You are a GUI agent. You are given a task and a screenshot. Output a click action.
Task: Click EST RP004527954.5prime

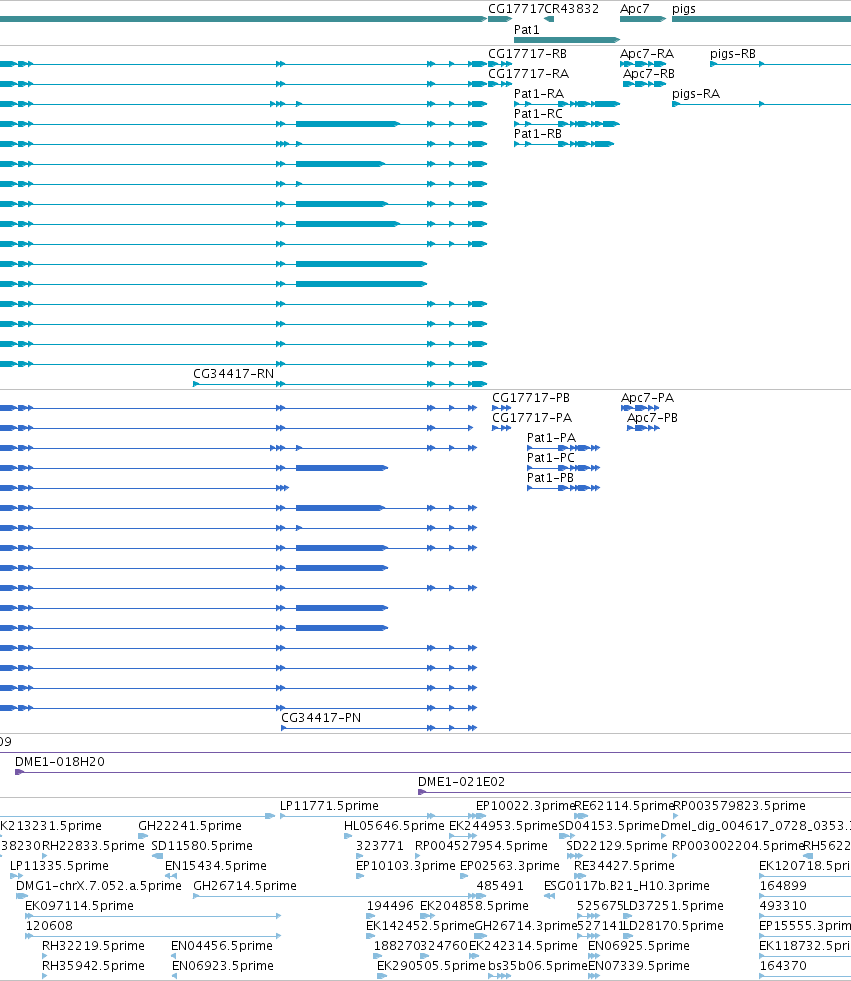pyautogui.click(x=481, y=846)
